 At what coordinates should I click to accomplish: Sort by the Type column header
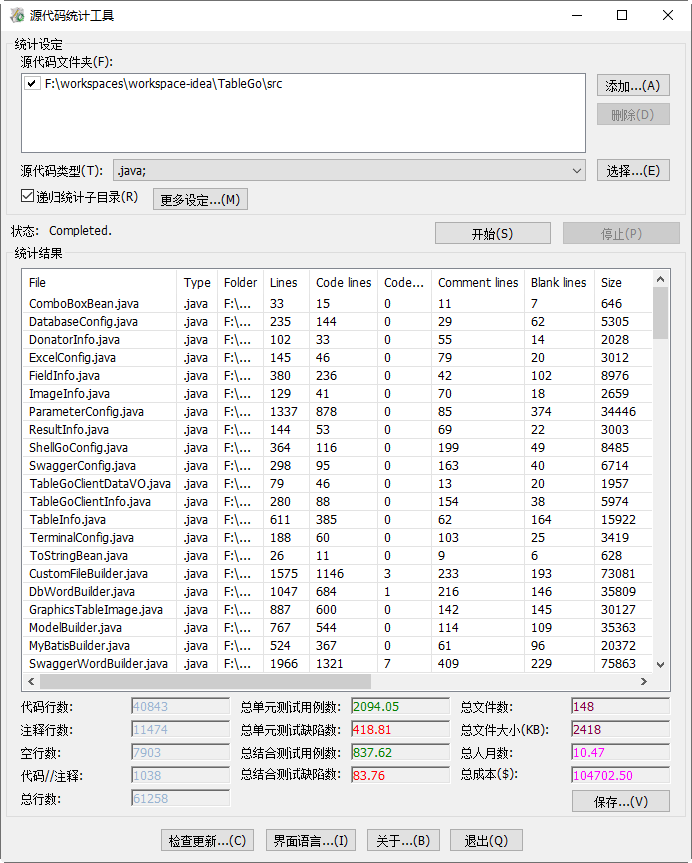click(197, 282)
